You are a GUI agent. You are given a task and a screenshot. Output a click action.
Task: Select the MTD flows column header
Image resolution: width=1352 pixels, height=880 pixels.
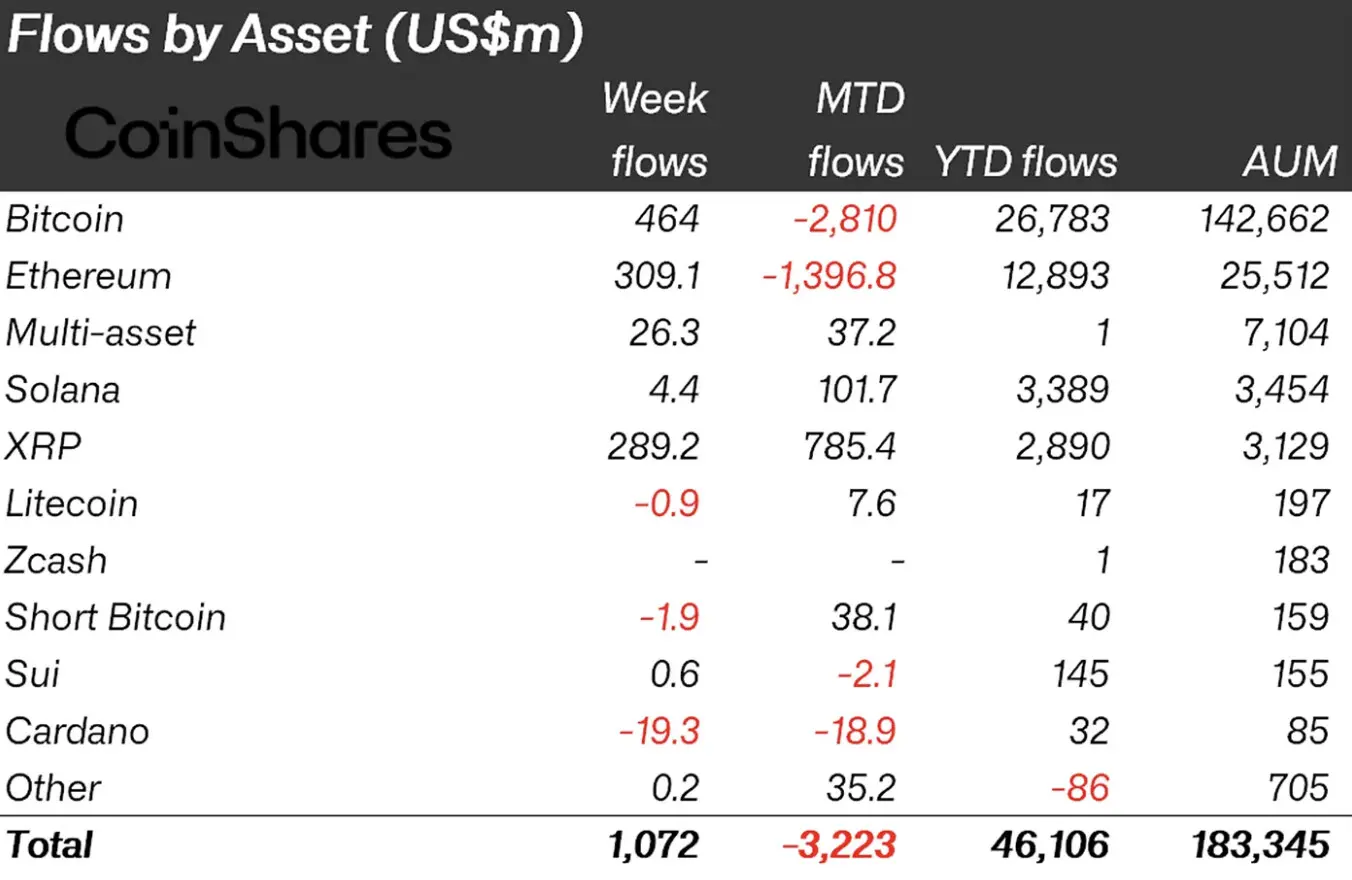[x=858, y=130]
